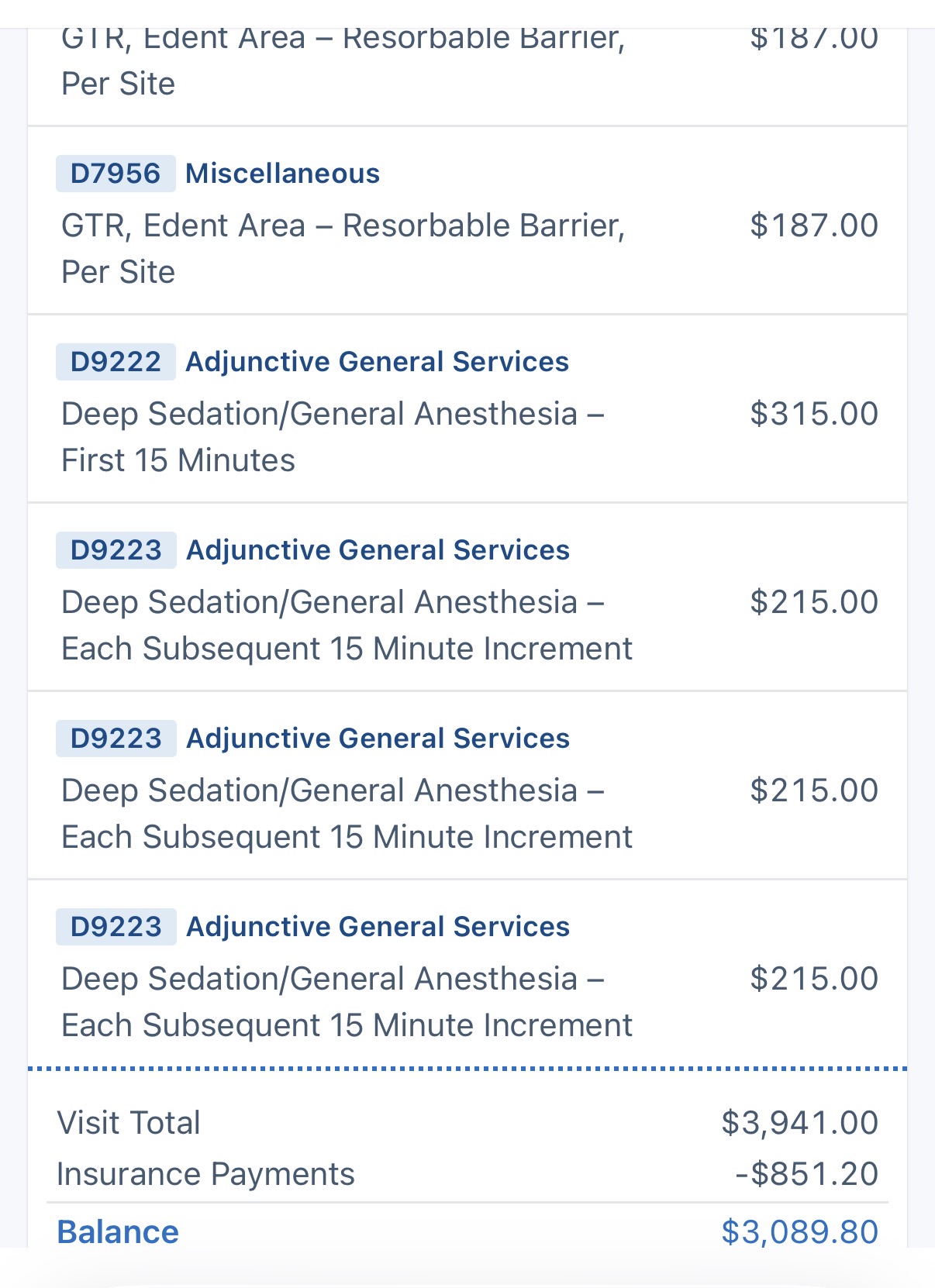Click the $187.00 charge in D7956 row

click(x=813, y=226)
